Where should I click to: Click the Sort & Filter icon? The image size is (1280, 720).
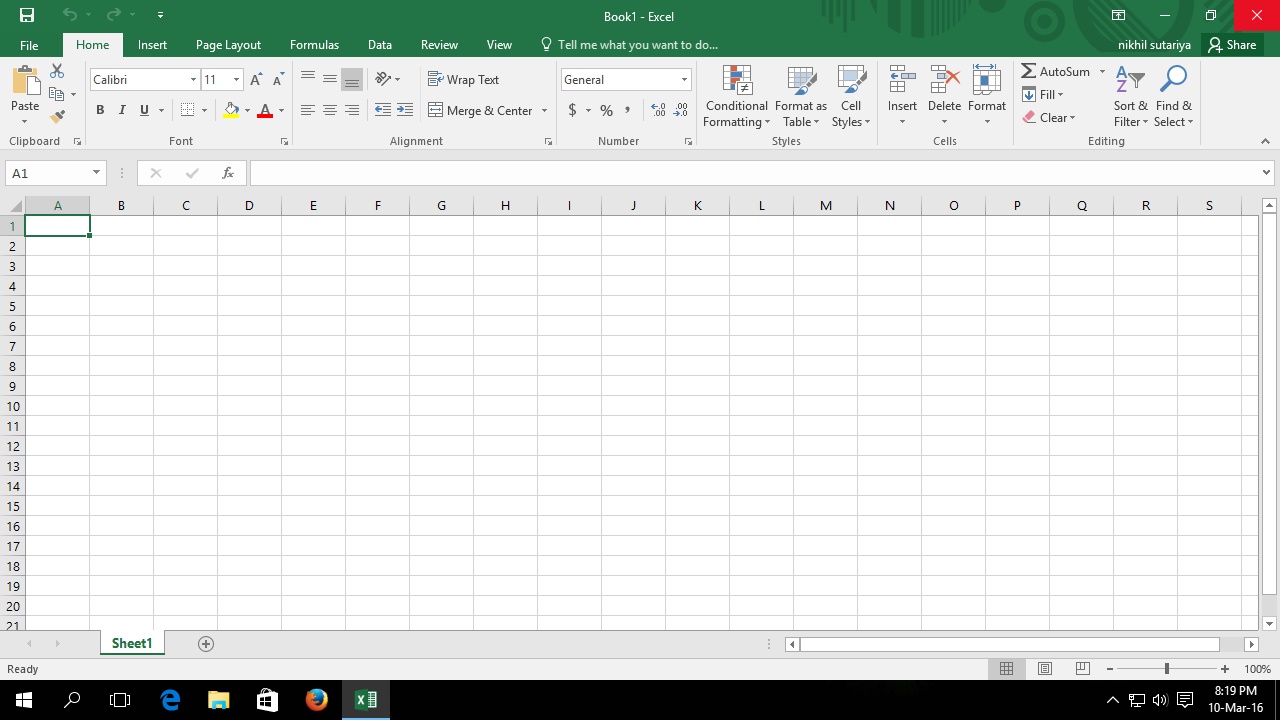[x=1130, y=97]
